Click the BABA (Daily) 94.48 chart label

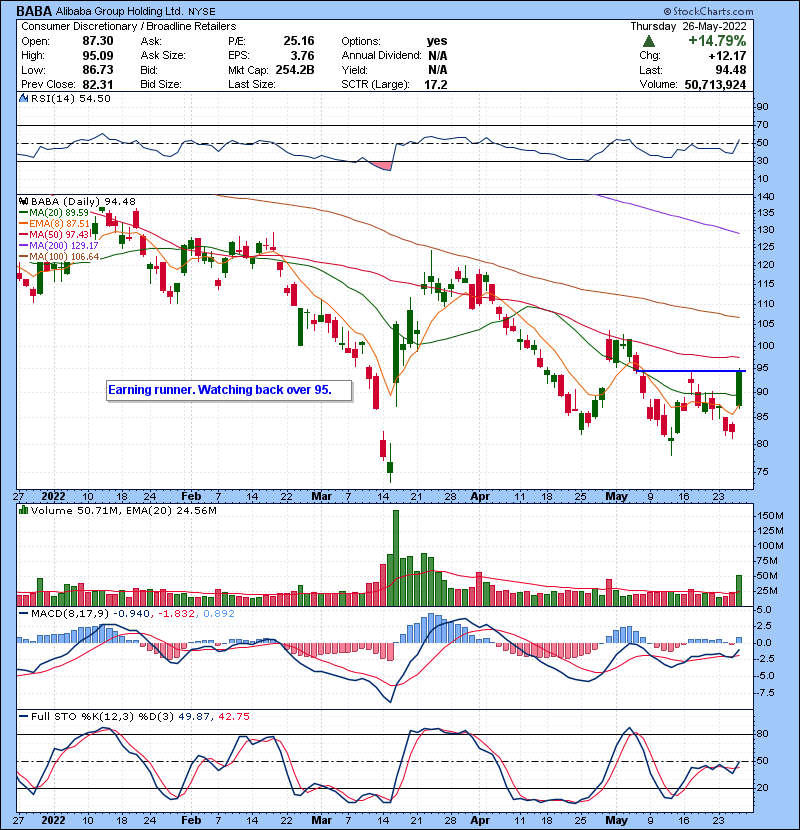pyautogui.click(x=83, y=201)
